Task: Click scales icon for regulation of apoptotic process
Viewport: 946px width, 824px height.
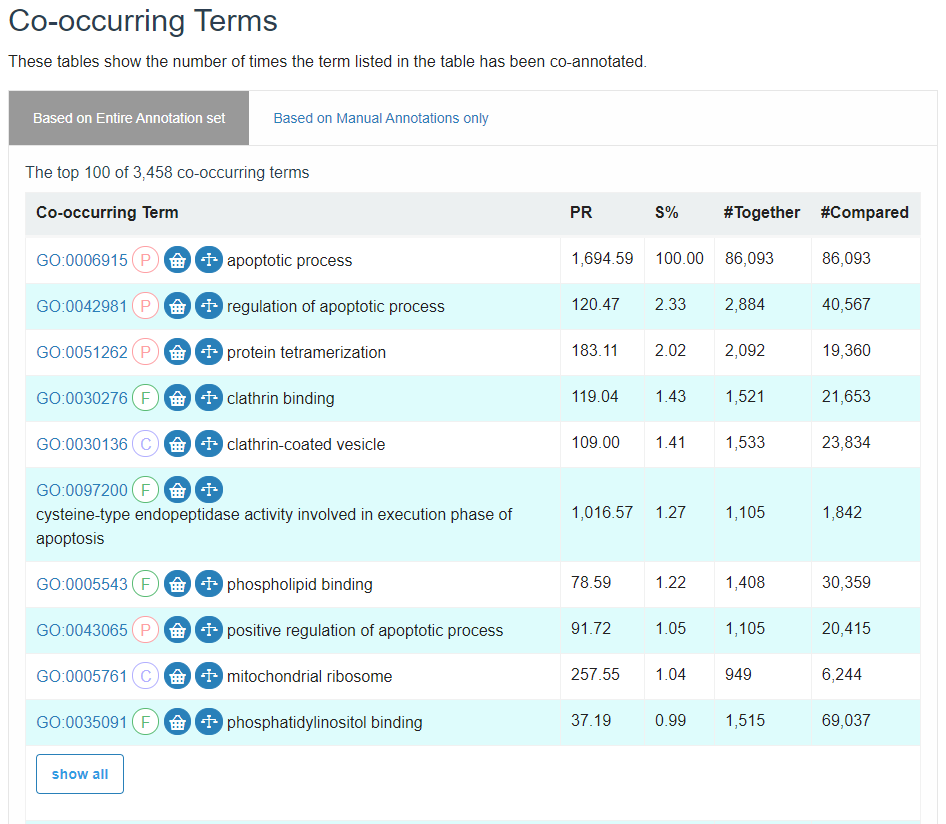Action: (209, 306)
